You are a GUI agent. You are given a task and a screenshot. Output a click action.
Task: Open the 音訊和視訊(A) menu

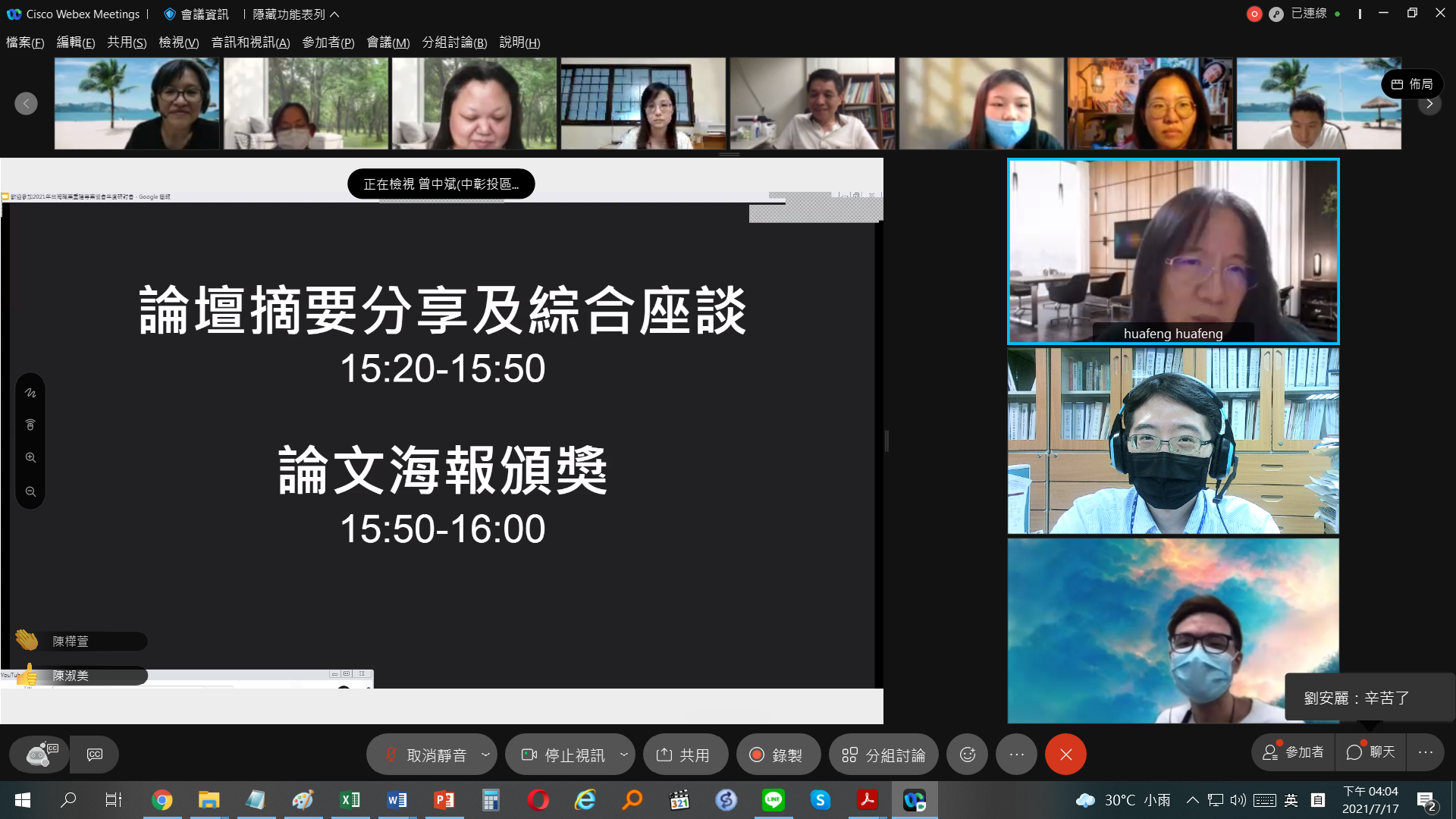pos(250,42)
